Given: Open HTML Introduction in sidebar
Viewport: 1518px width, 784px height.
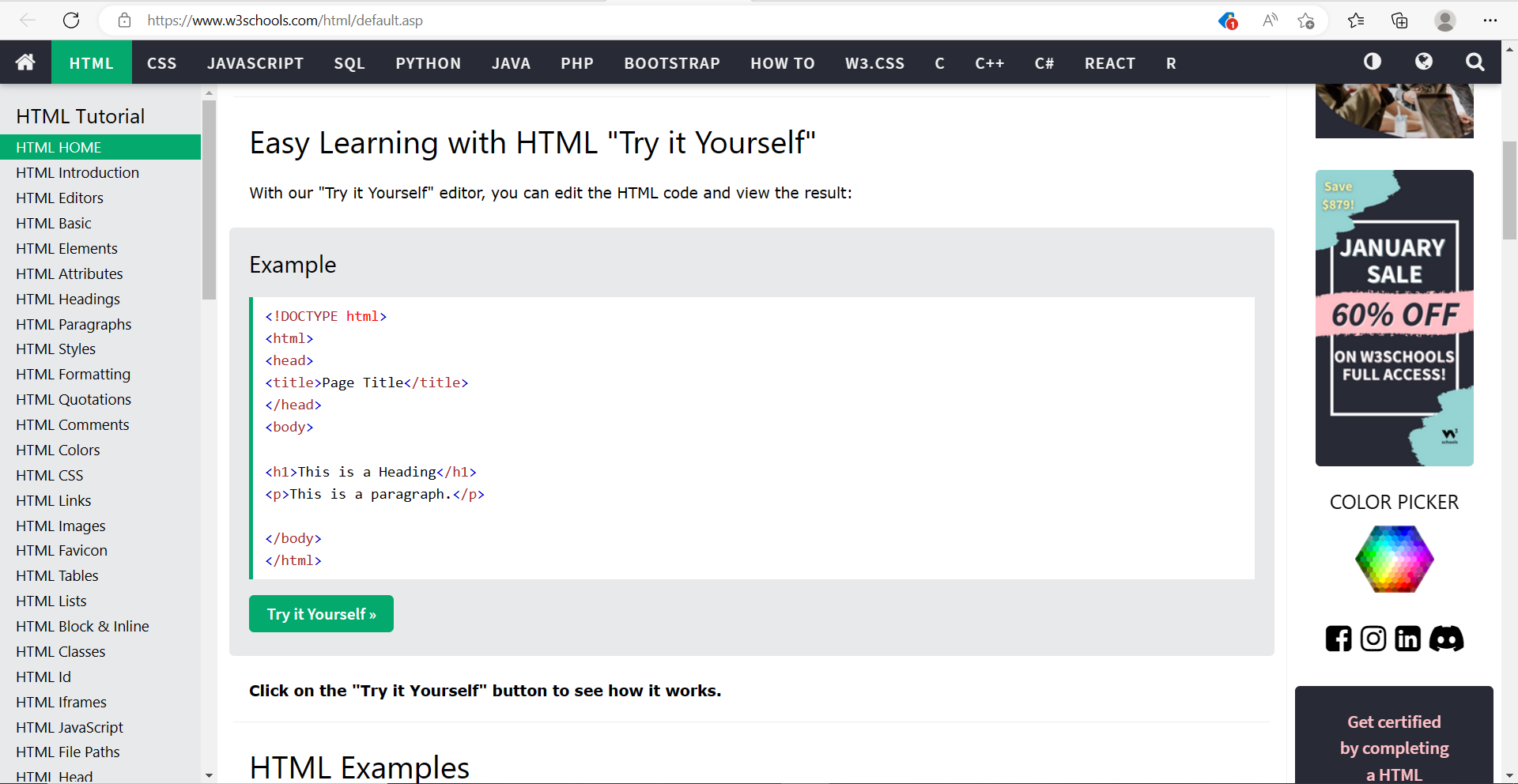Looking at the screenshot, I should click(77, 172).
